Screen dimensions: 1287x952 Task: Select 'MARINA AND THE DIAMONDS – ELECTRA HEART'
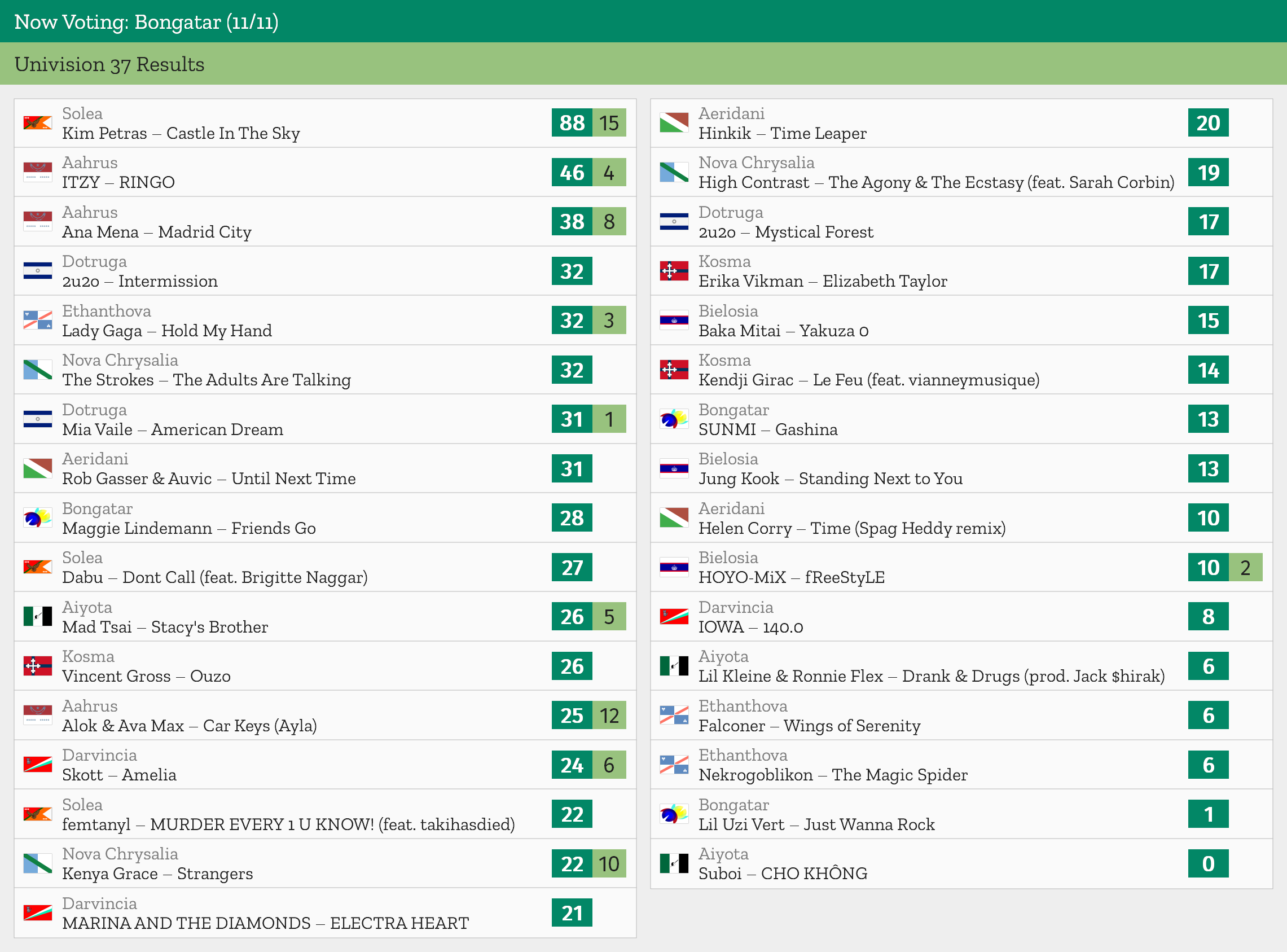[x=266, y=923]
